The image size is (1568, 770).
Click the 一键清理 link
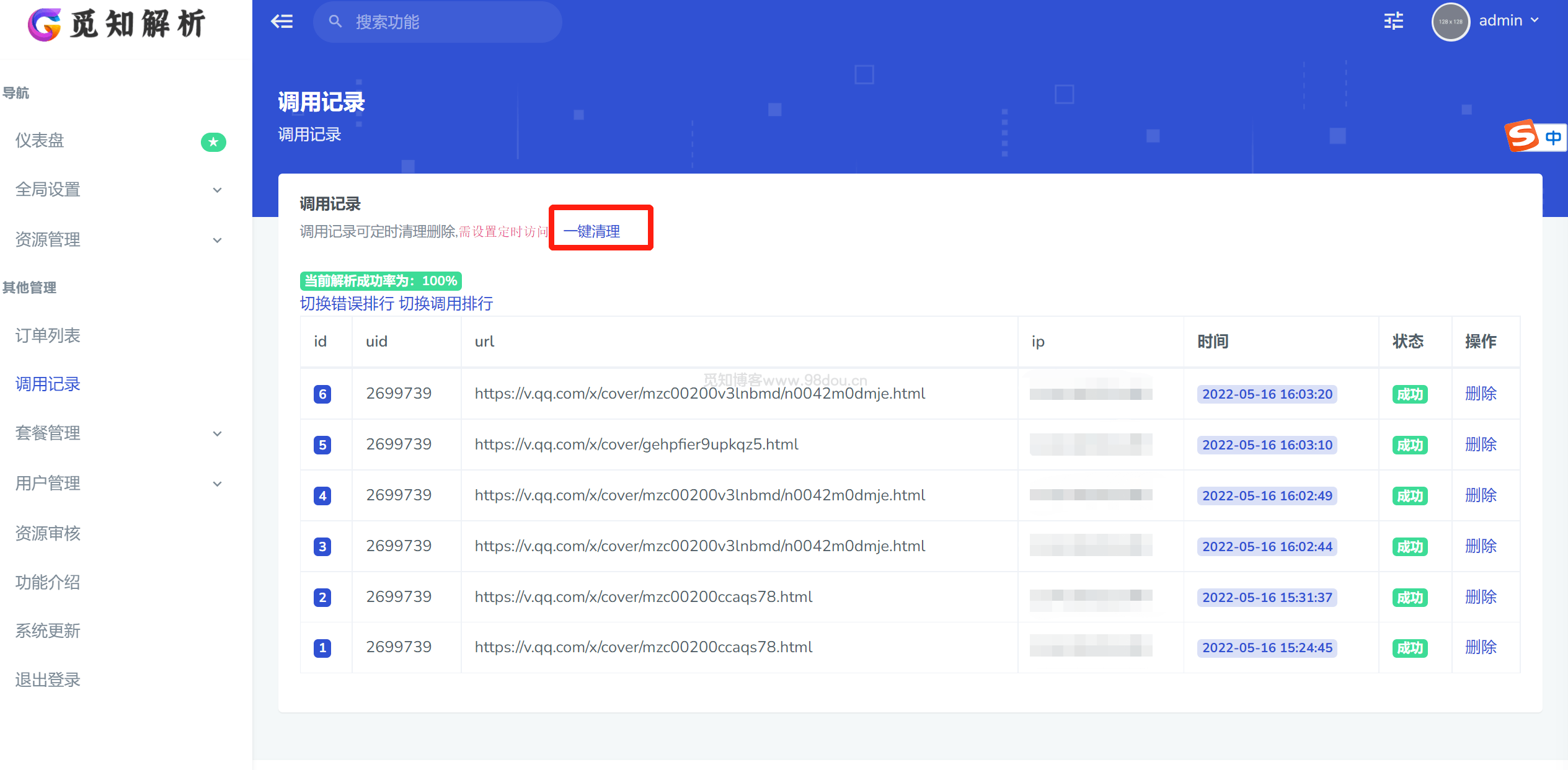[591, 231]
